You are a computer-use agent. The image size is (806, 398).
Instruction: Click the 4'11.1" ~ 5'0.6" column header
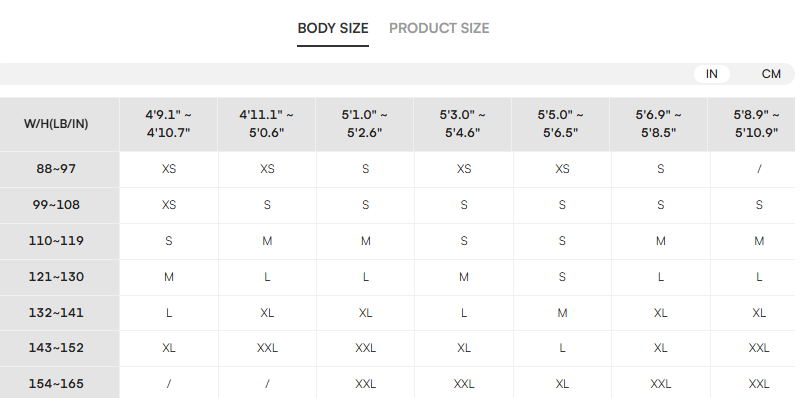pos(267,124)
